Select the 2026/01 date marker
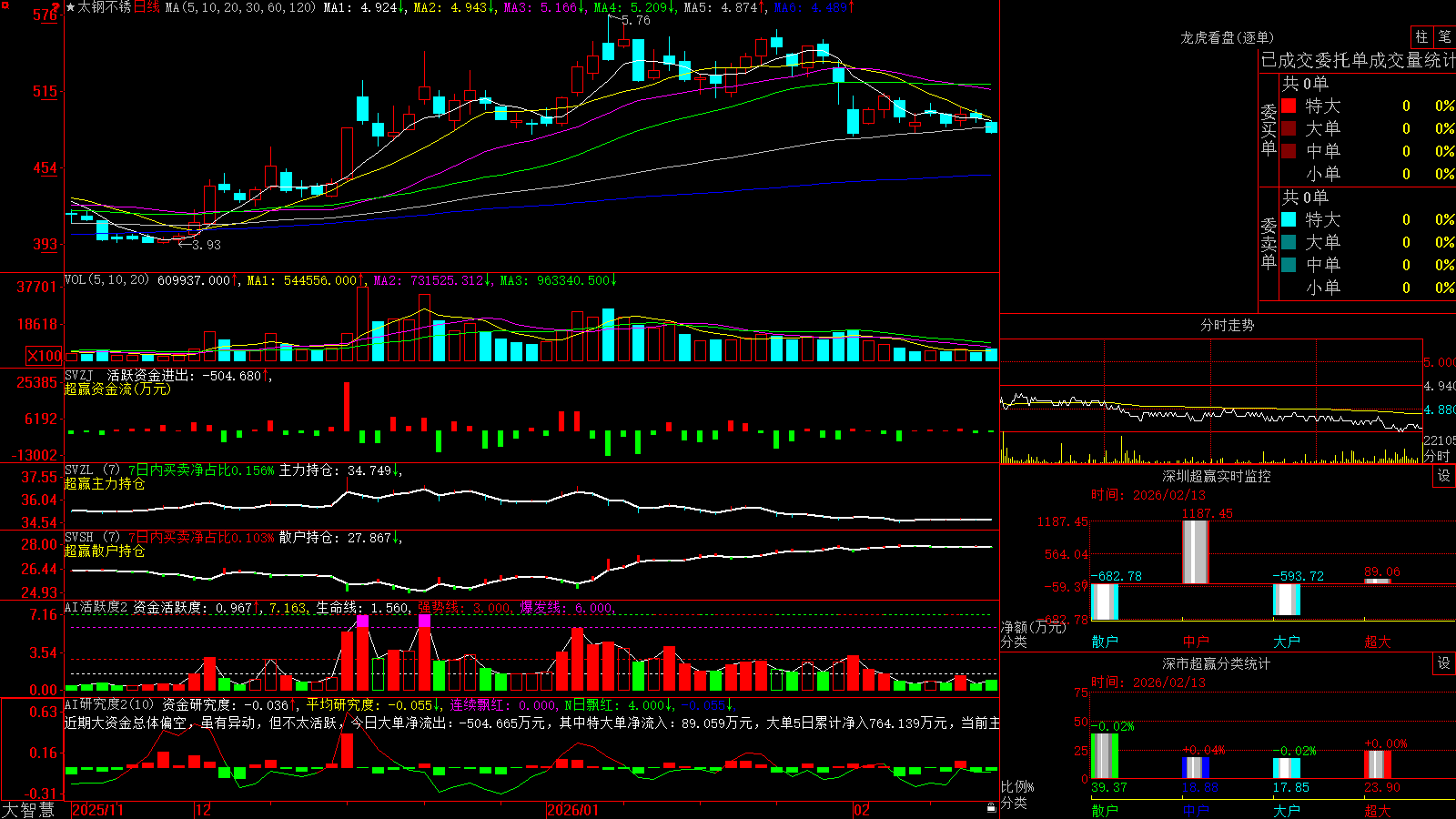Image resolution: width=1456 pixels, height=819 pixels. (x=572, y=810)
